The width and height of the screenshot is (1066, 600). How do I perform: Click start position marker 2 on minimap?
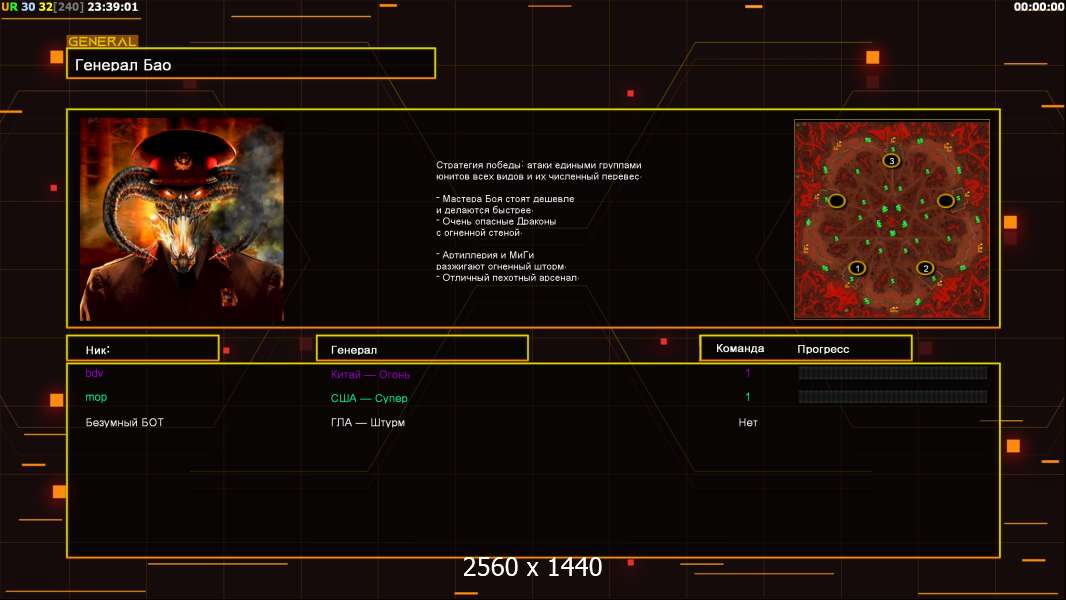[925, 268]
